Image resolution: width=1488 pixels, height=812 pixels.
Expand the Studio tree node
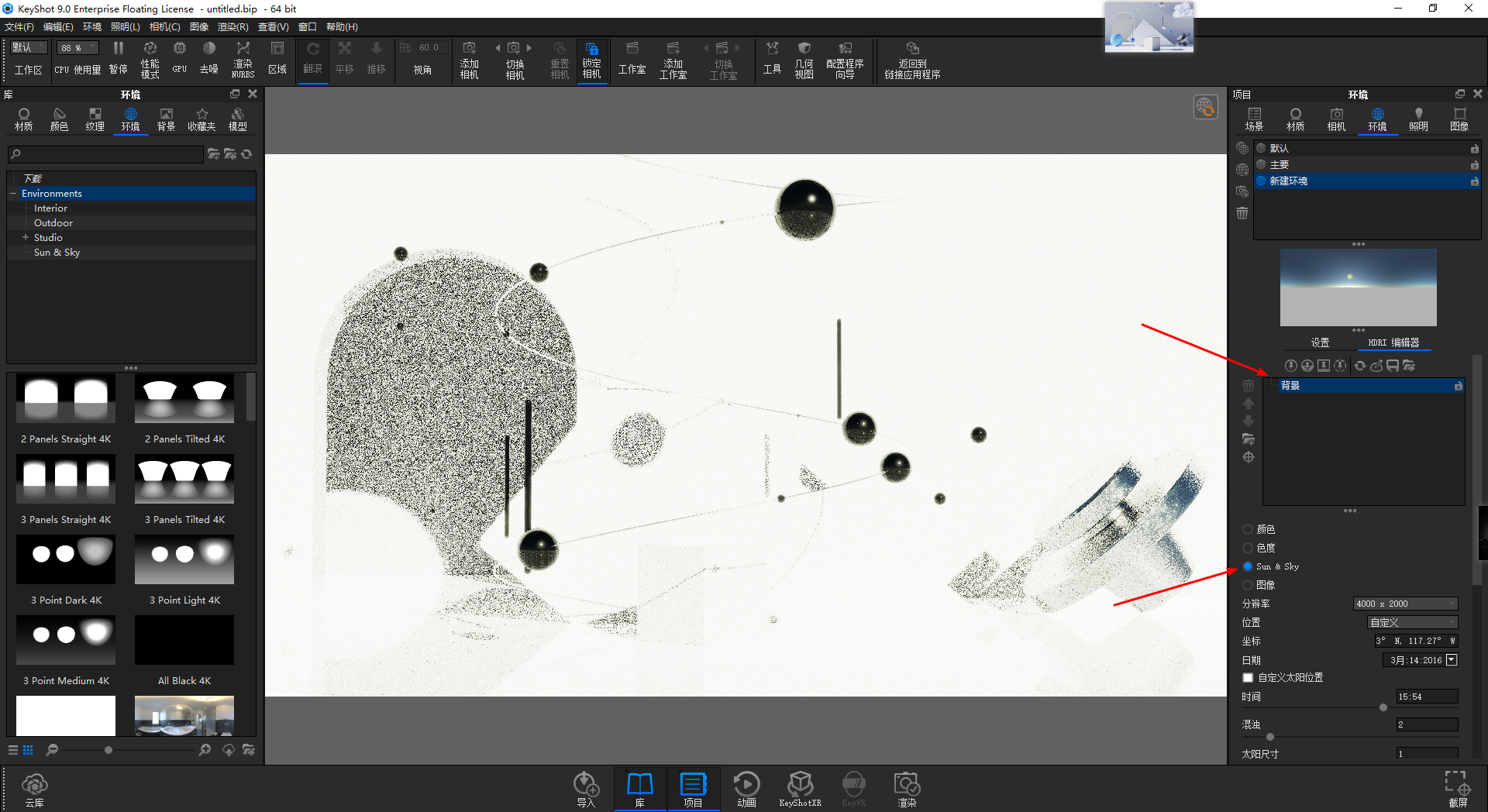(x=25, y=238)
